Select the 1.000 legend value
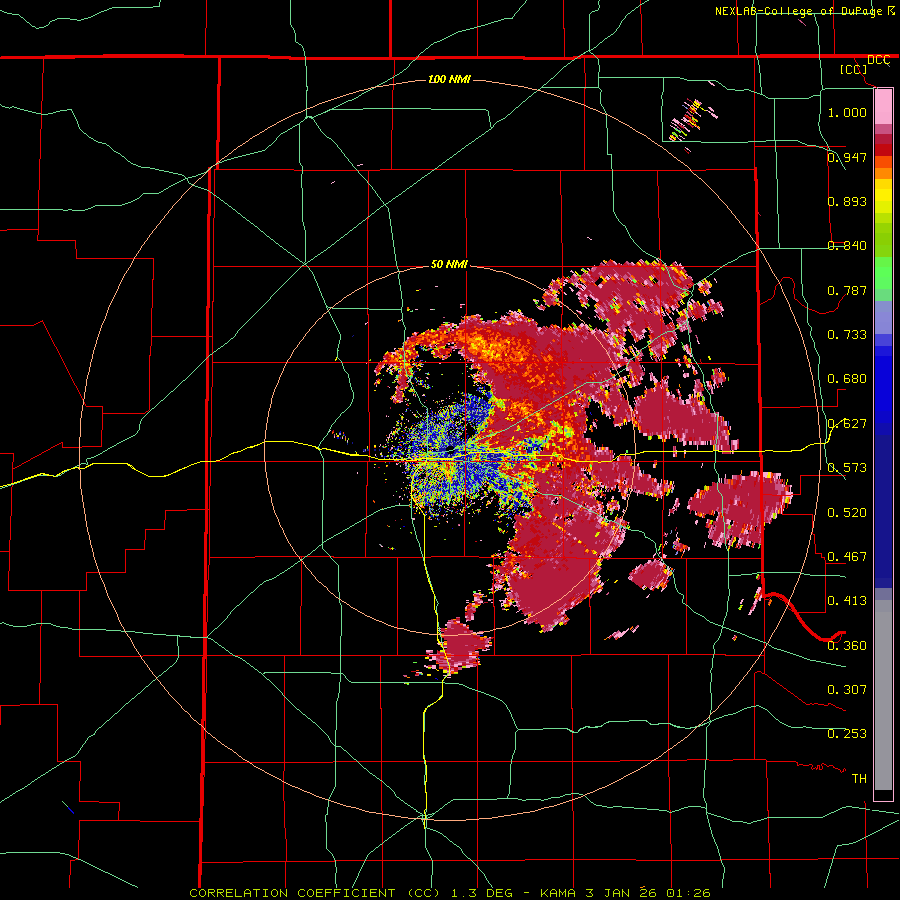The image size is (900, 900). 847,112
